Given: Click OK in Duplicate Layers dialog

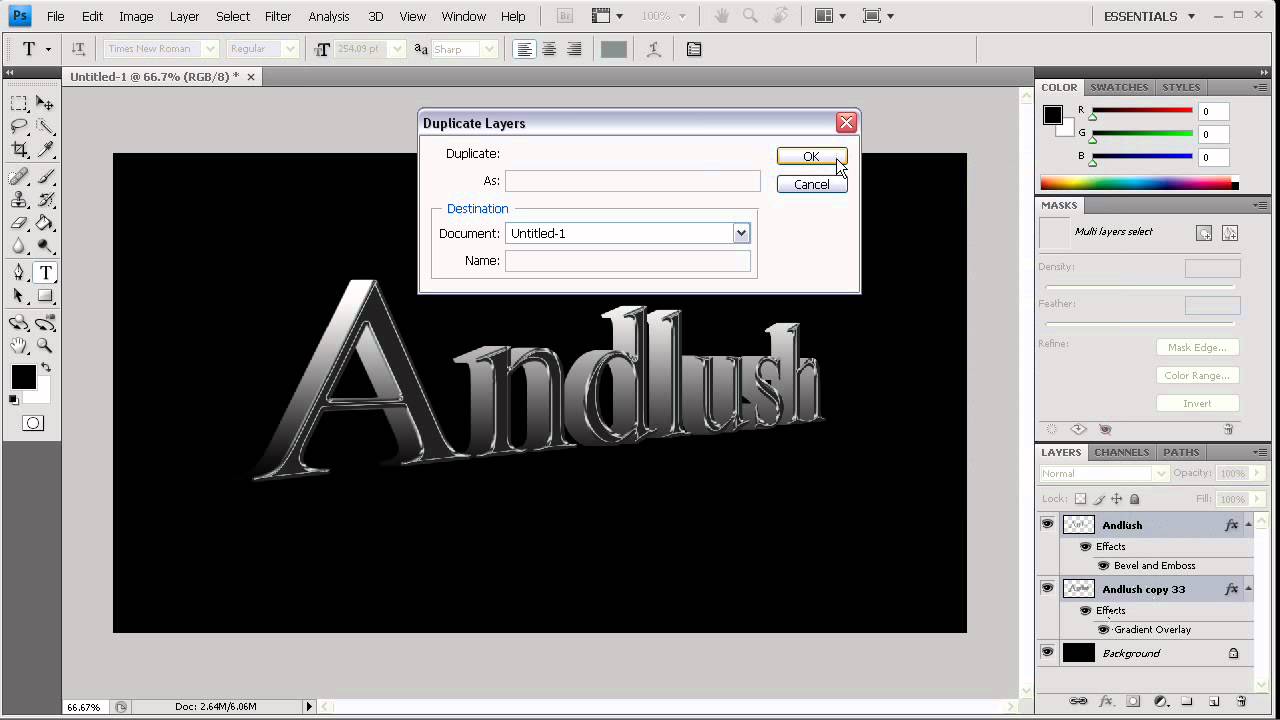Looking at the screenshot, I should coord(811,156).
